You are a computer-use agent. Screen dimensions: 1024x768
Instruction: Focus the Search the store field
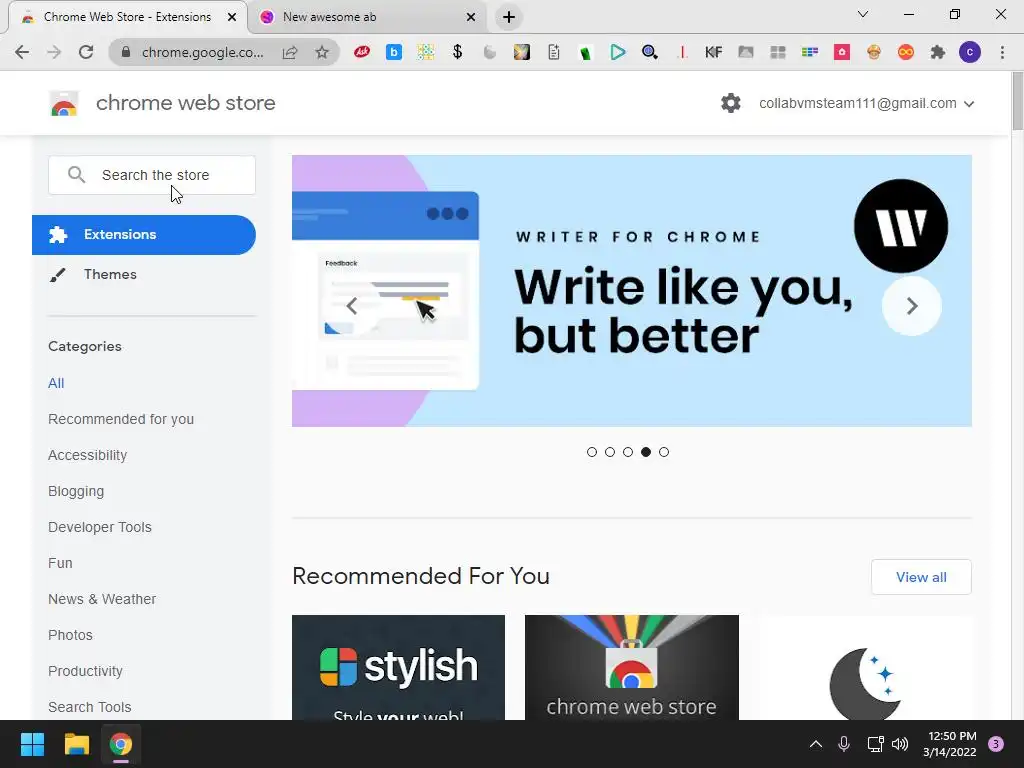click(152, 175)
